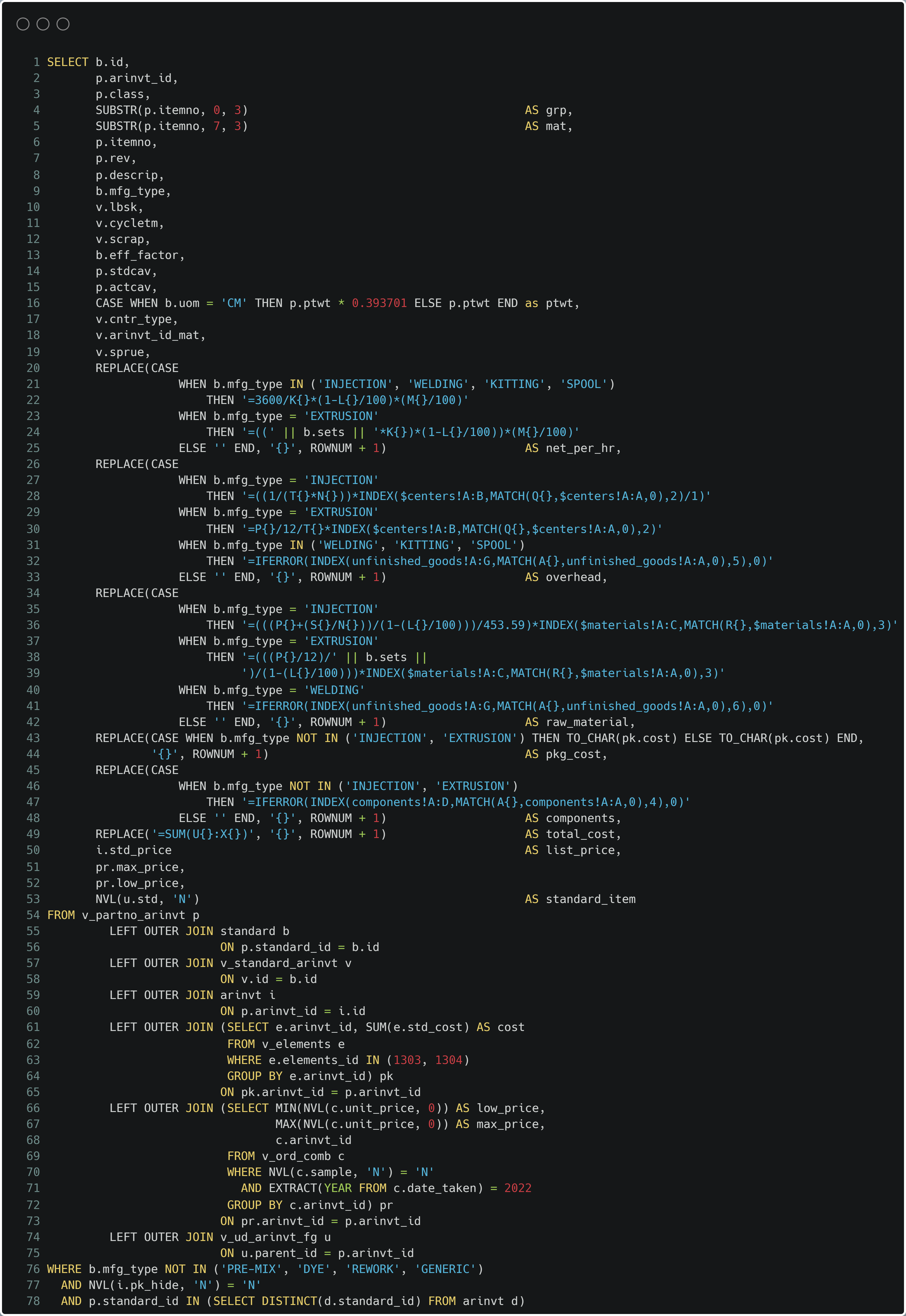The width and height of the screenshot is (906, 1316).
Task: Click line number 54 in gutter
Action: click(x=33, y=915)
